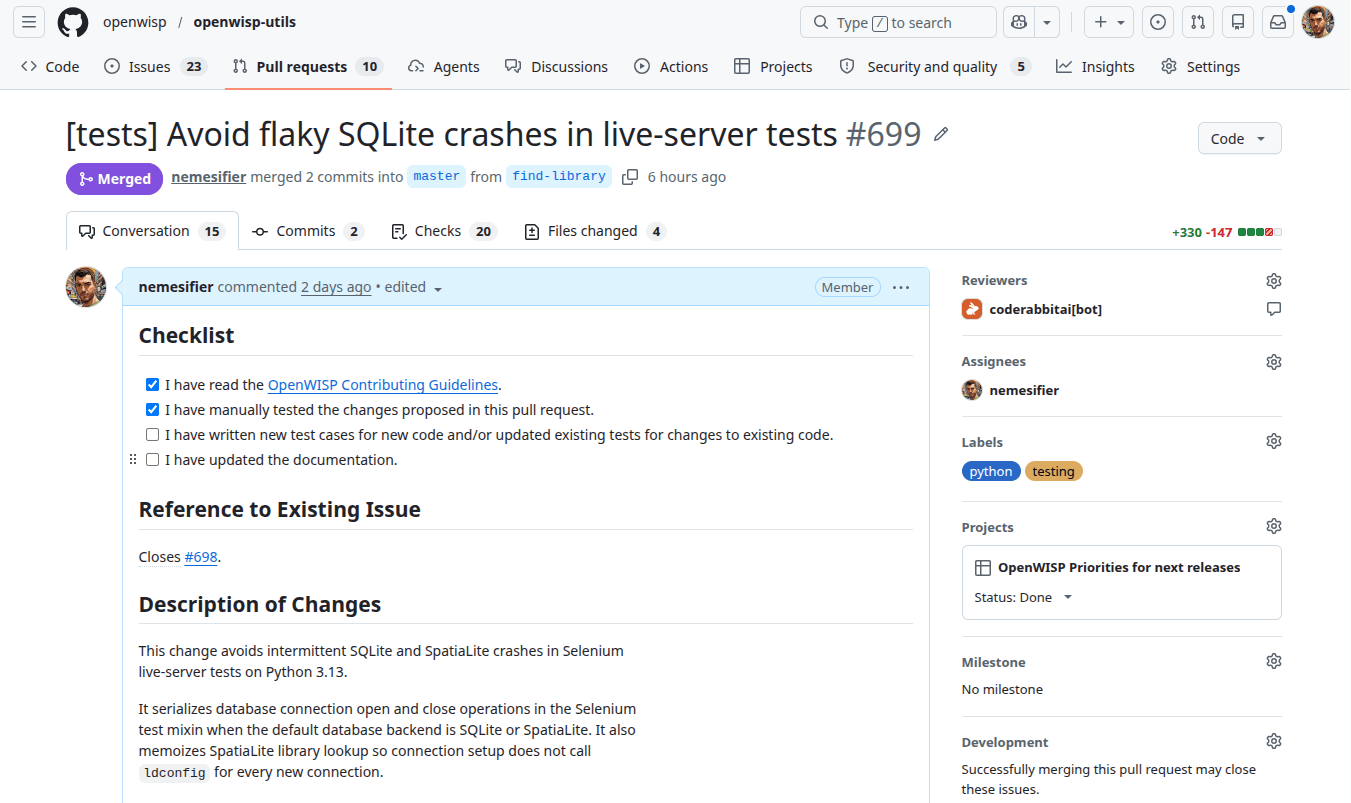This screenshot has width=1351, height=803.
Task: Edit Development with gear icon
Action: 1273,742
